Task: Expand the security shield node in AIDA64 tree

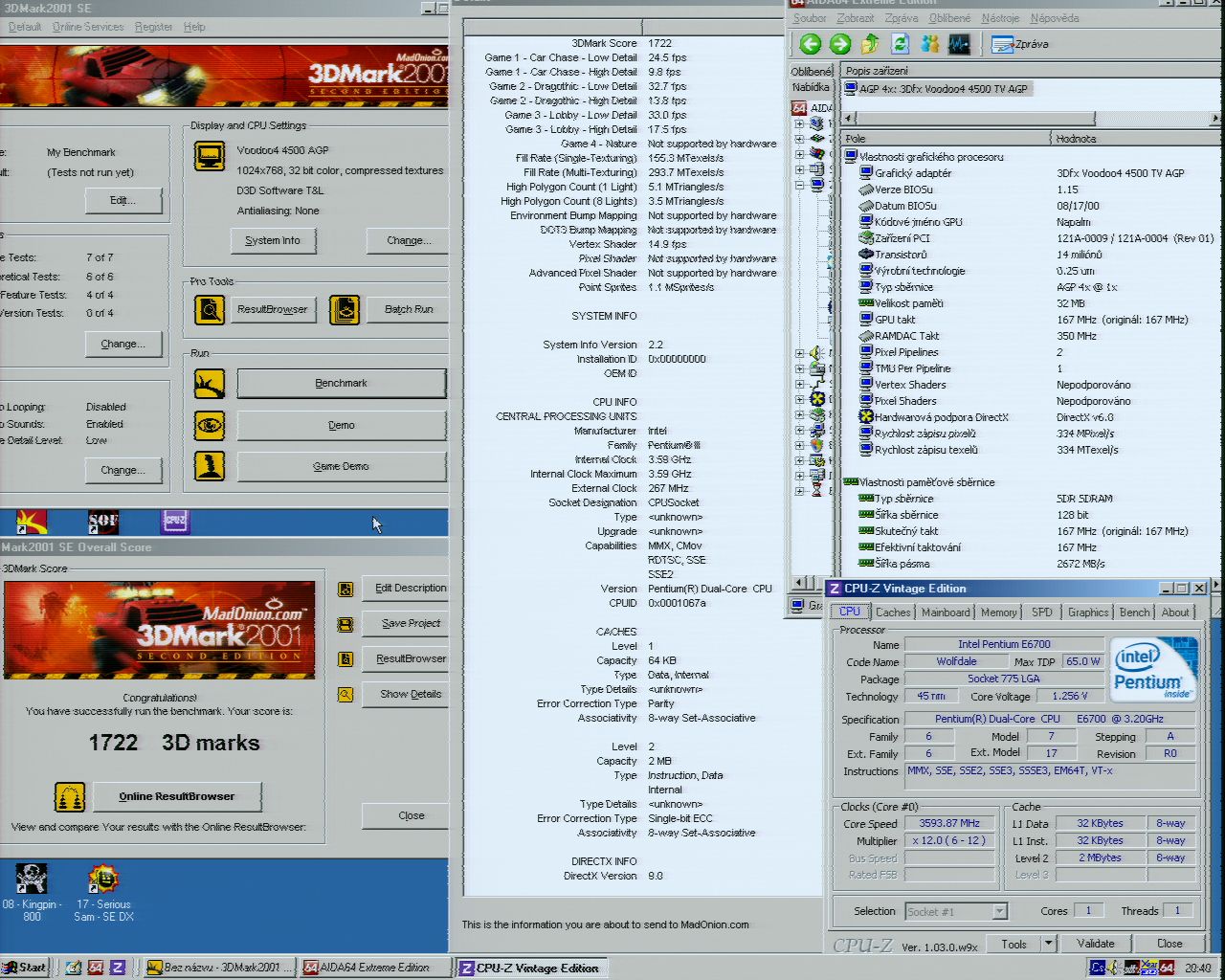Action: coord(799,445)
